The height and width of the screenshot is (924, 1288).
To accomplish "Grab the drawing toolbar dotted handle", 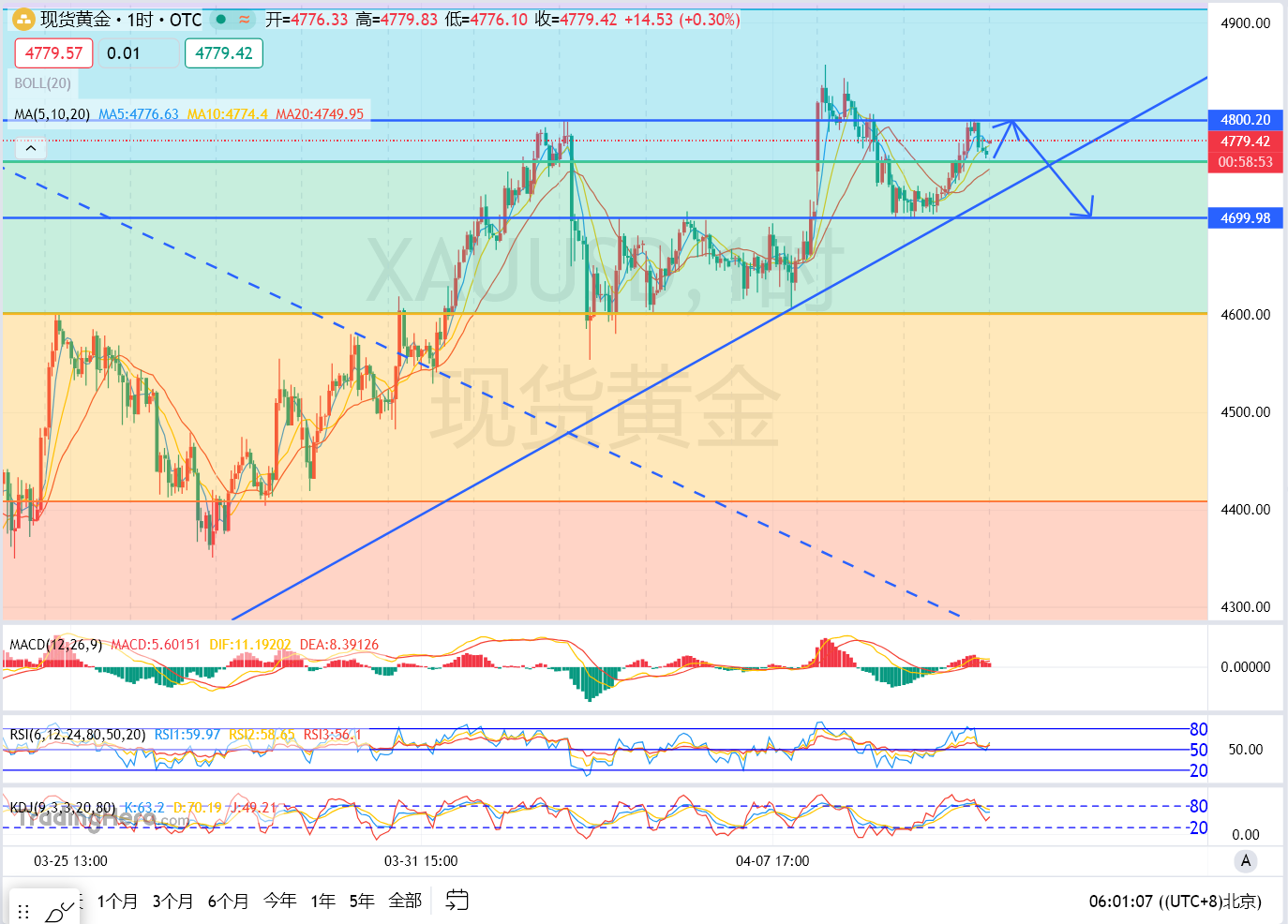I will pyautogui.click(x=23, y=911).
